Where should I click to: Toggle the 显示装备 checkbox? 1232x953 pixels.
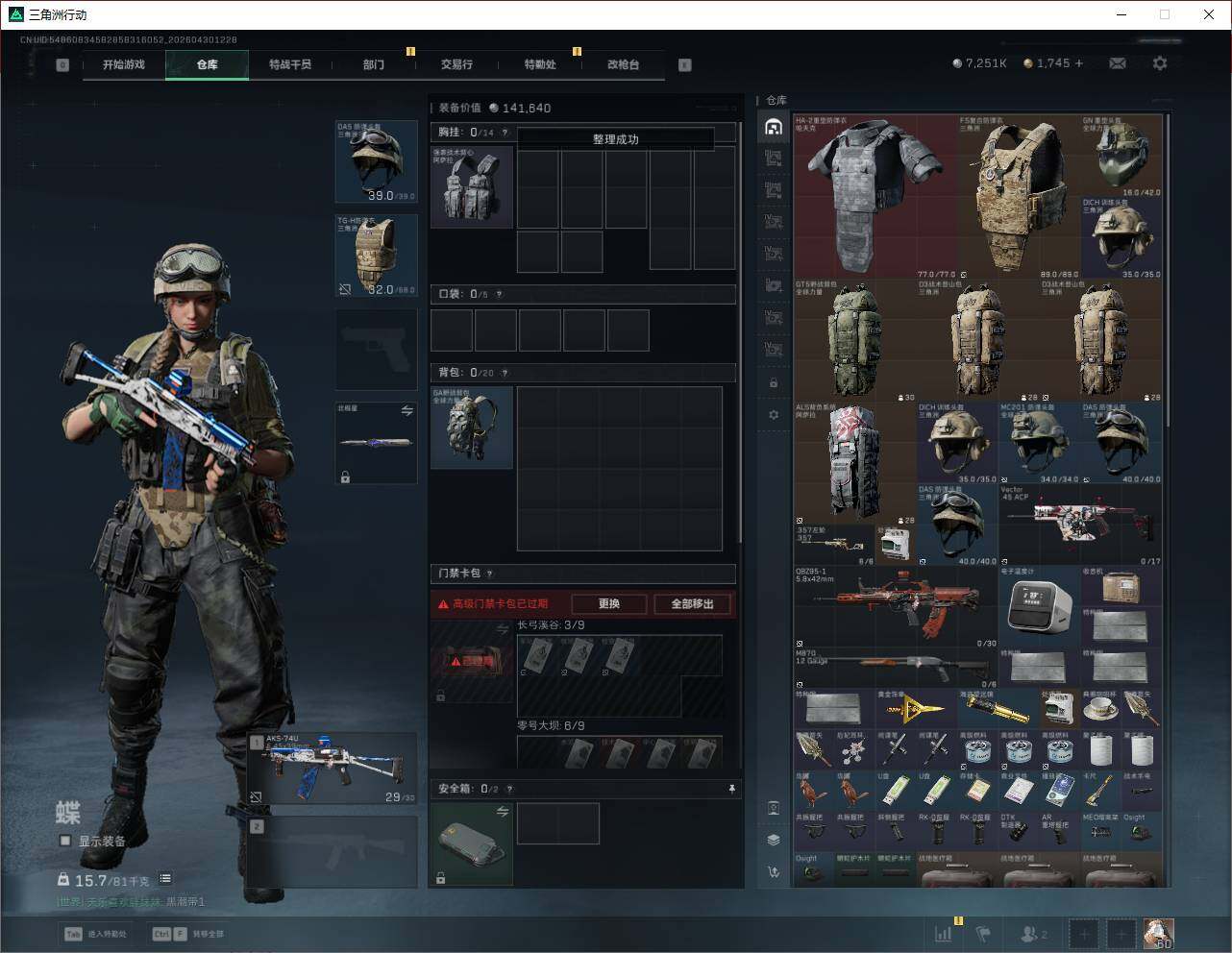(65, 841)
